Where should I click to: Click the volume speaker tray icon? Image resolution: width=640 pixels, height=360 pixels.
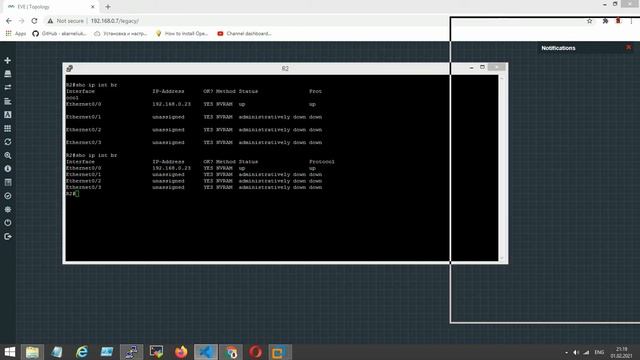coord(576,352)
